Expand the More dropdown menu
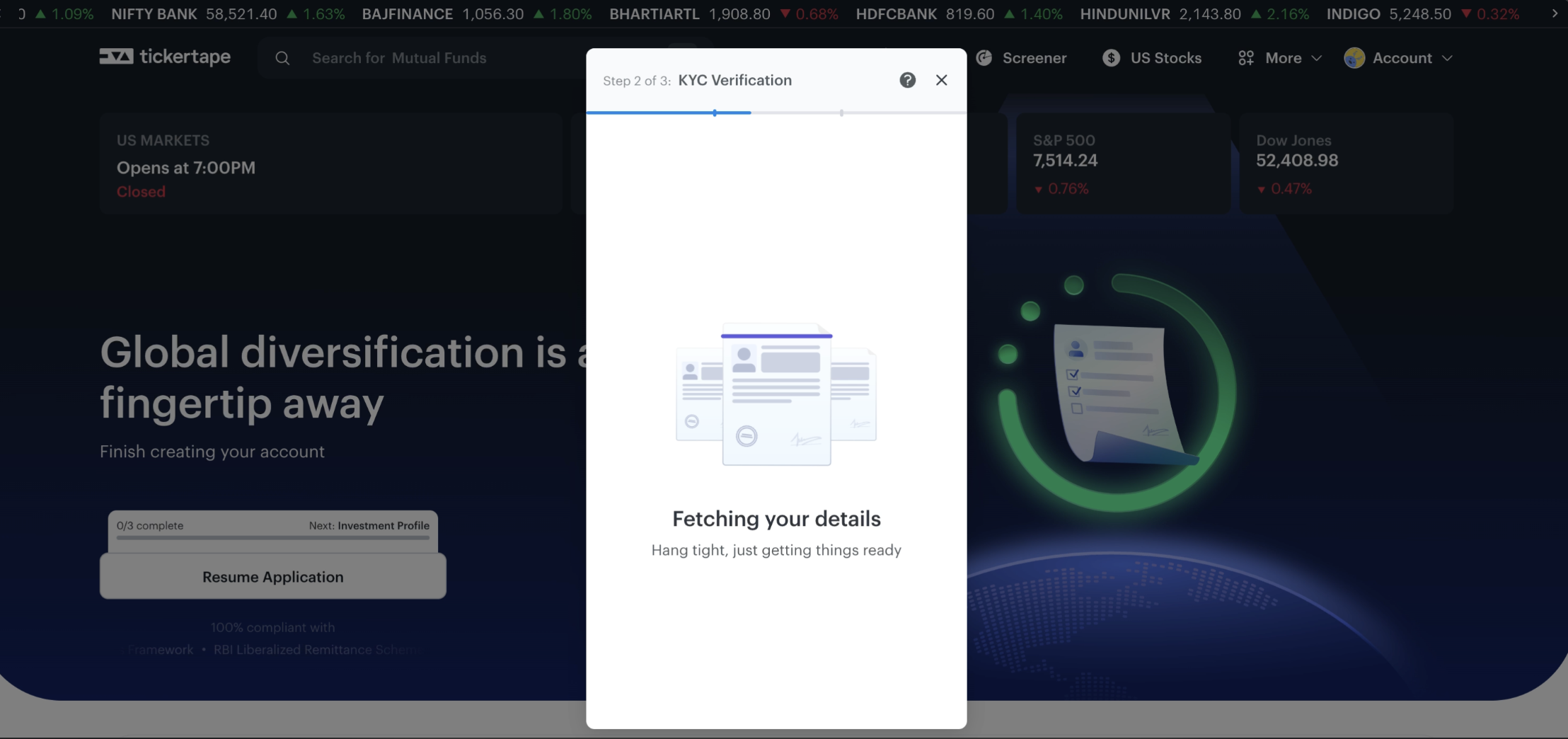 pos(1280,58)
